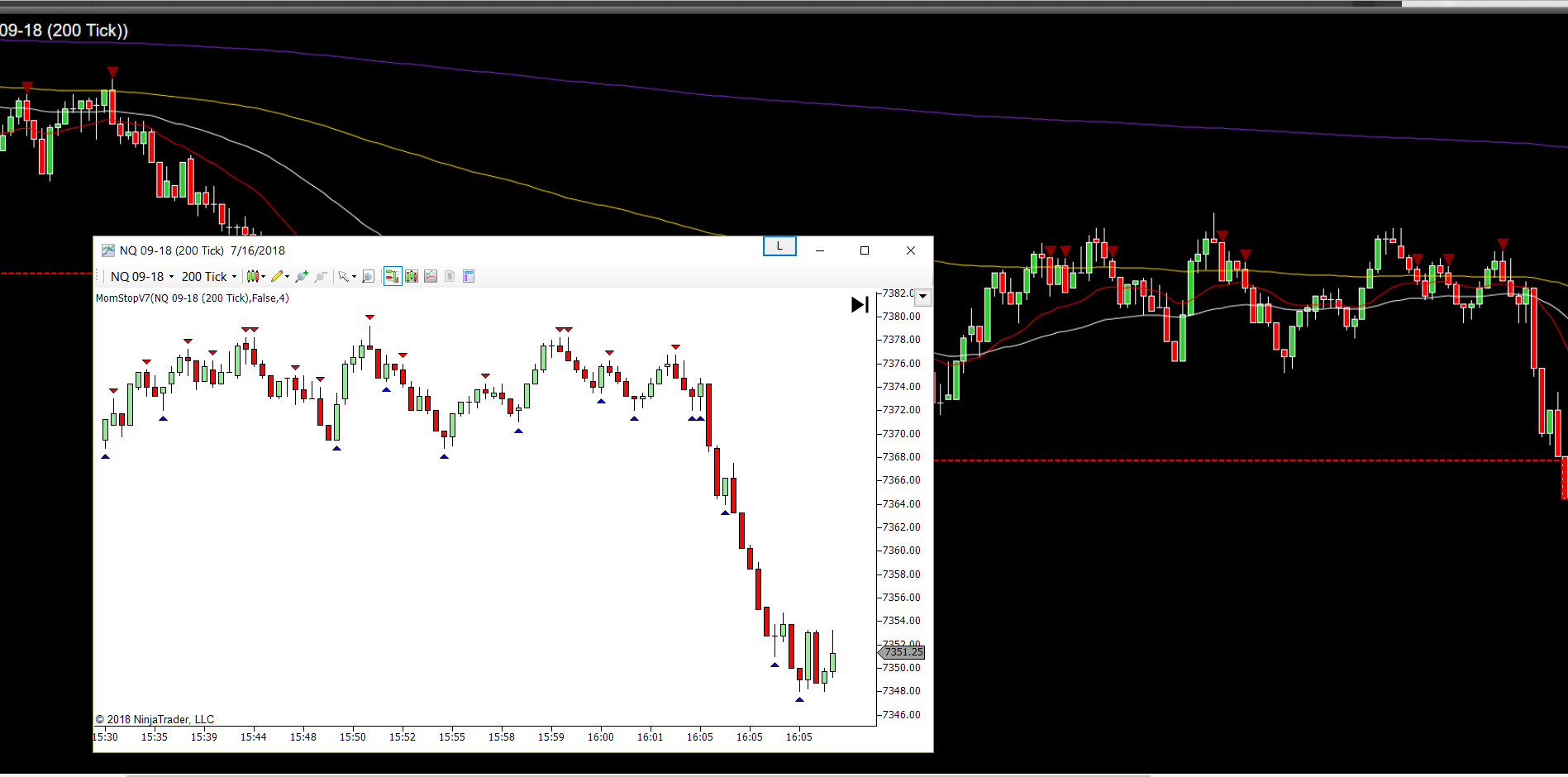Click the NinjaTrader chart window title icon
Image resolution: width=1568 pixels, height=777 pixels.
108,250
